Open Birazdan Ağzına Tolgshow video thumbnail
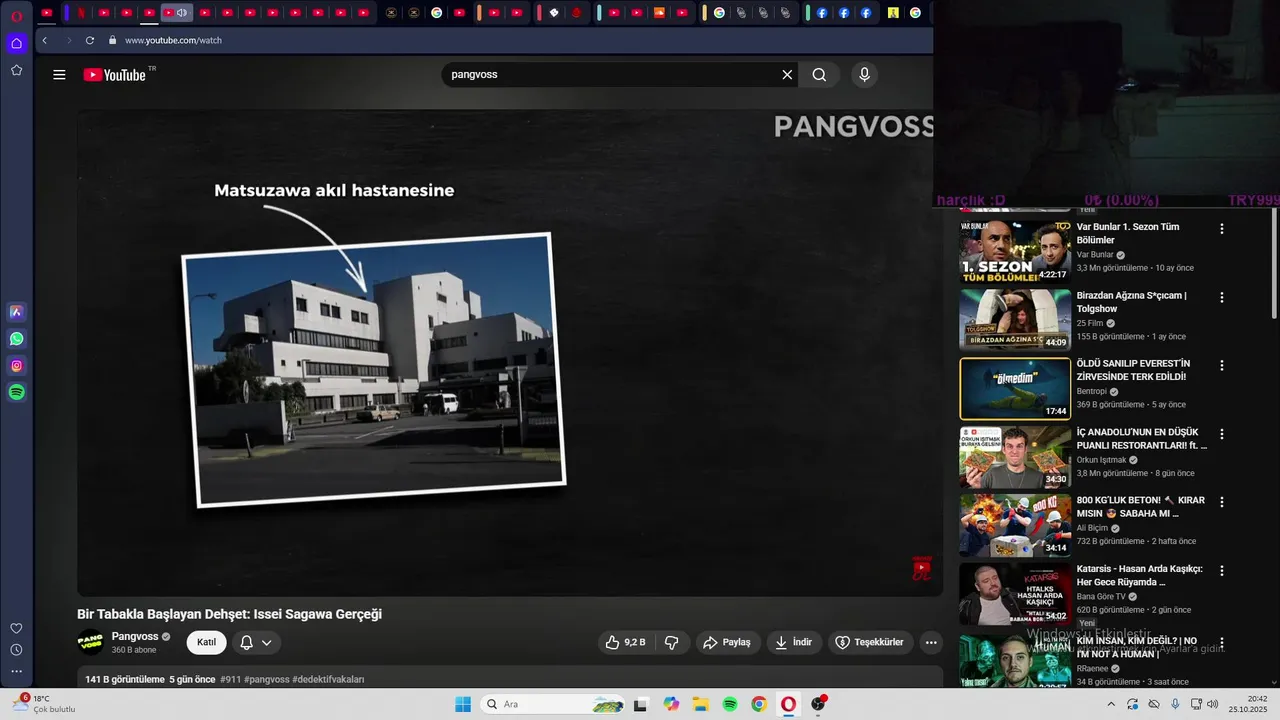Viewport: 1280px width, 720px height. coord(1015,321)
